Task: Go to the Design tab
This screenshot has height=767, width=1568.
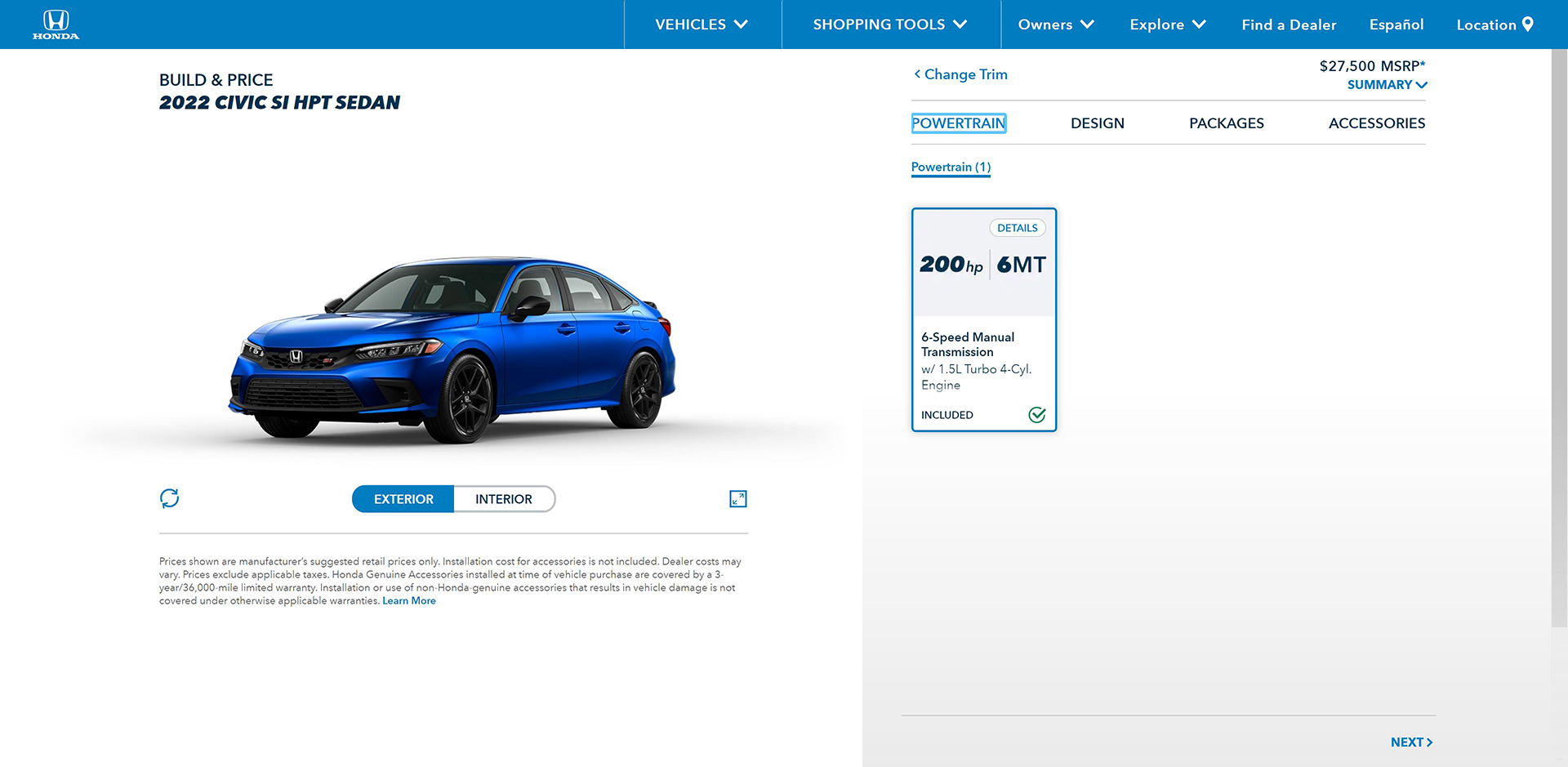Action: [1098, 123]
